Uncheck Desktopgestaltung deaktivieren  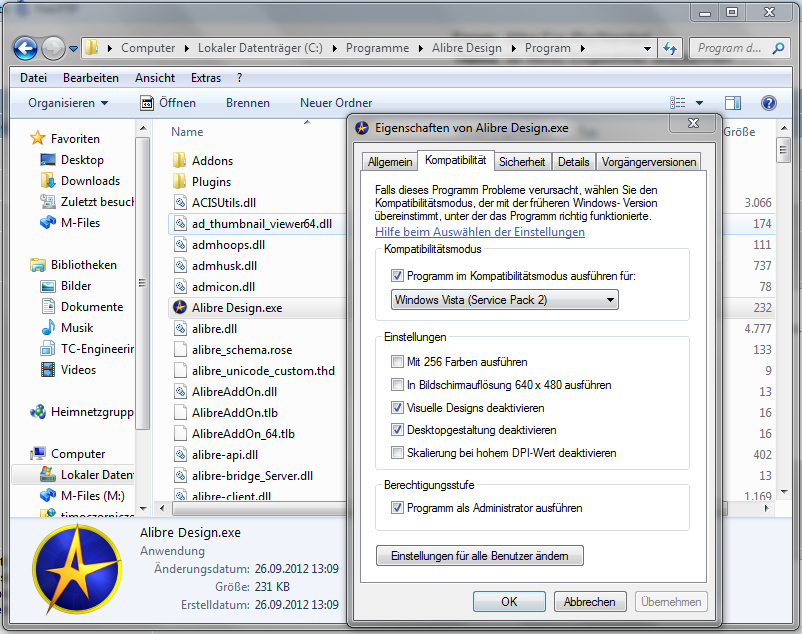click(397, 429)
